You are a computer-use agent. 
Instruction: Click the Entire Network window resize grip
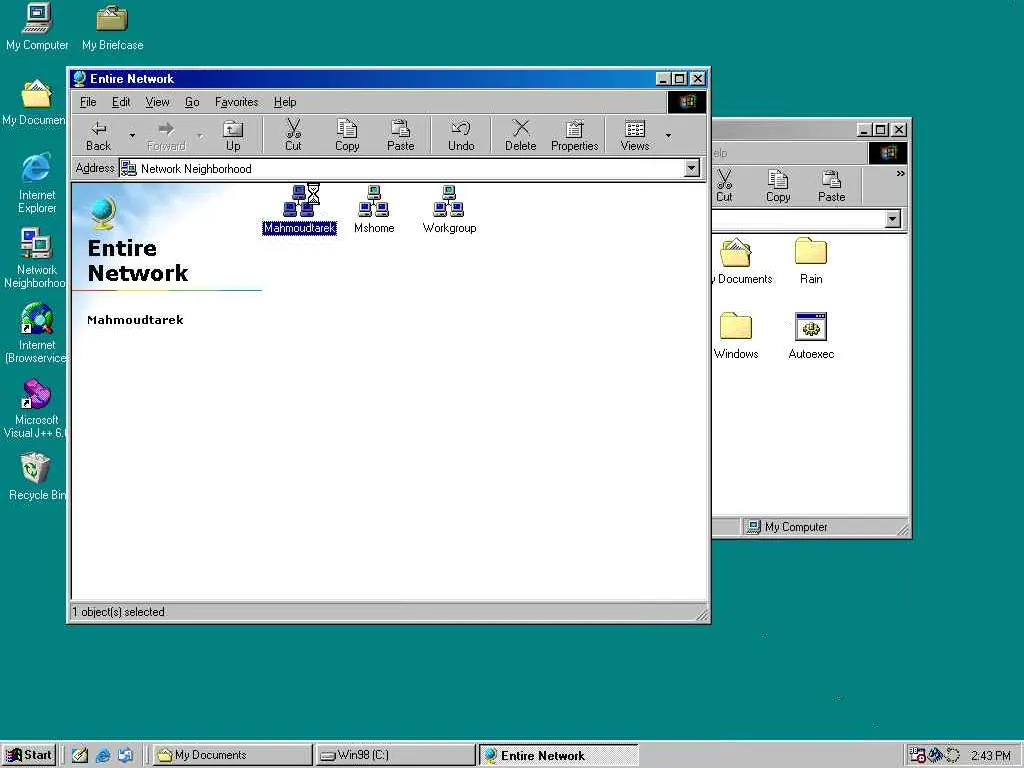point(702,613)
